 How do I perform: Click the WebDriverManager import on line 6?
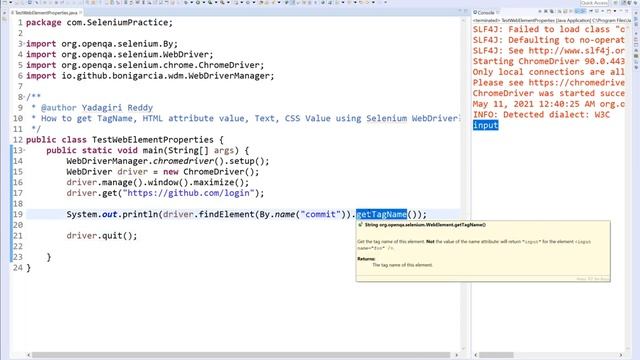click(150, 76)
